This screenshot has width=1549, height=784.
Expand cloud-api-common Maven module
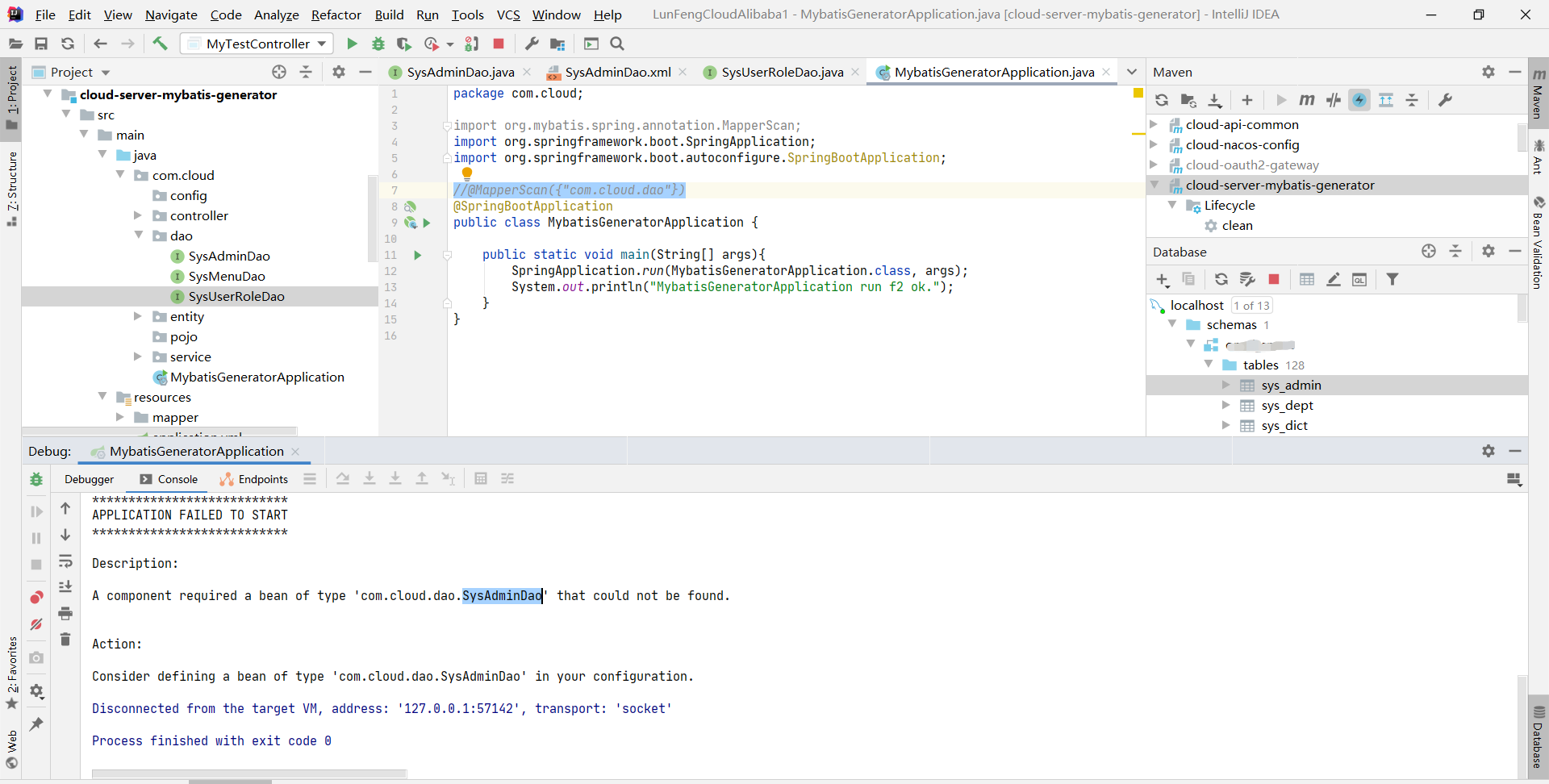click(x=1154, y=124)
